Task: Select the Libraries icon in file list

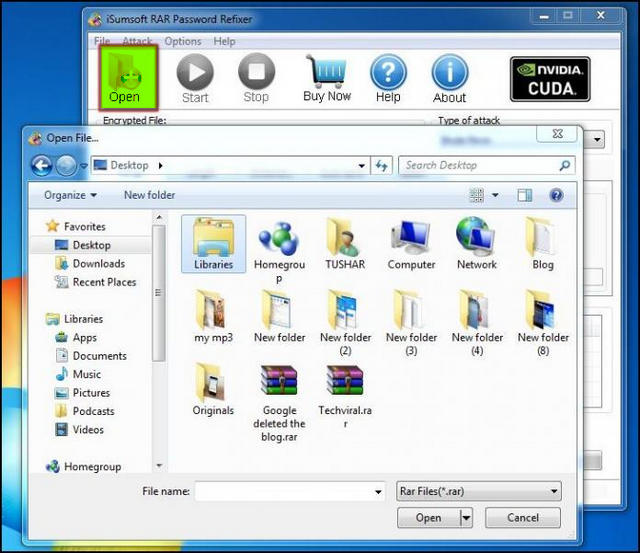Action: tap(213, 244)
